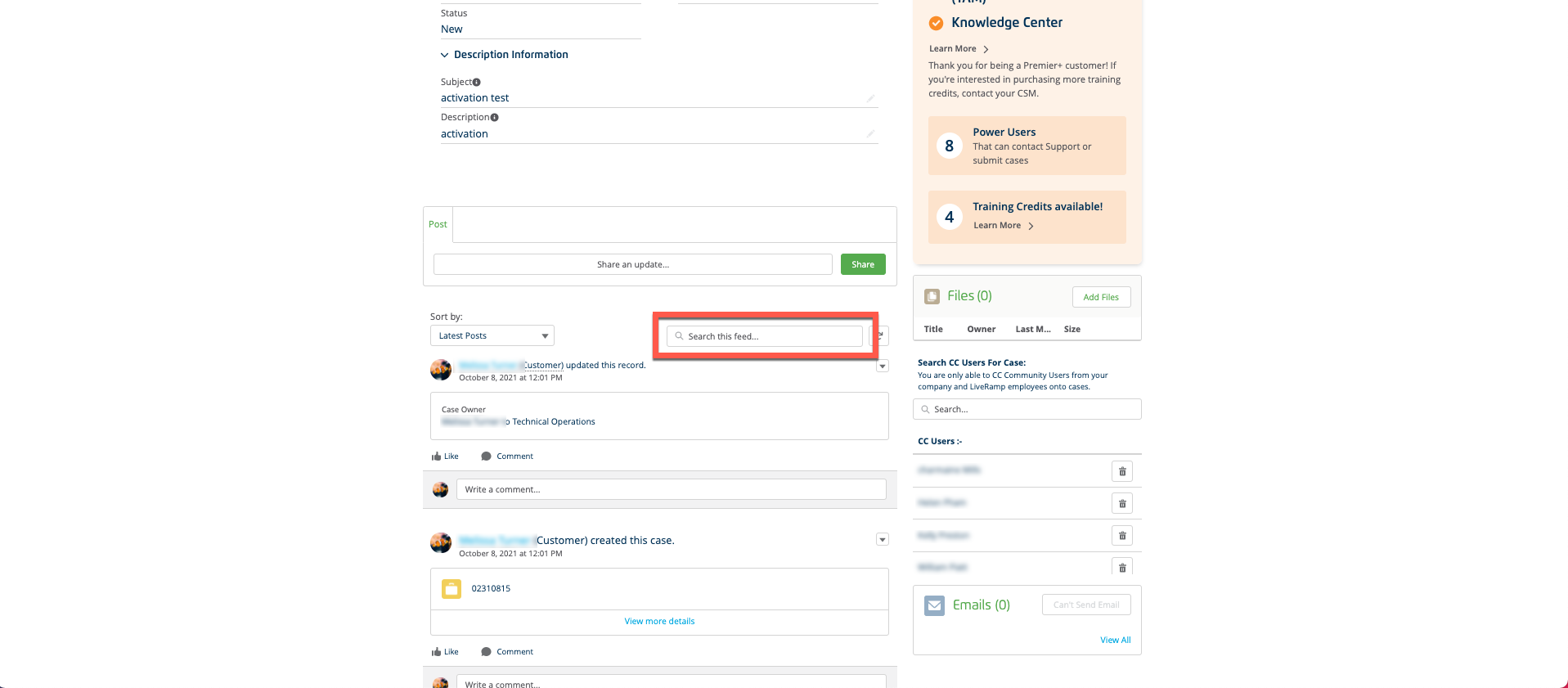Collapse the Description Information section
Viewport: 1568px width, 688px height.
445,55
